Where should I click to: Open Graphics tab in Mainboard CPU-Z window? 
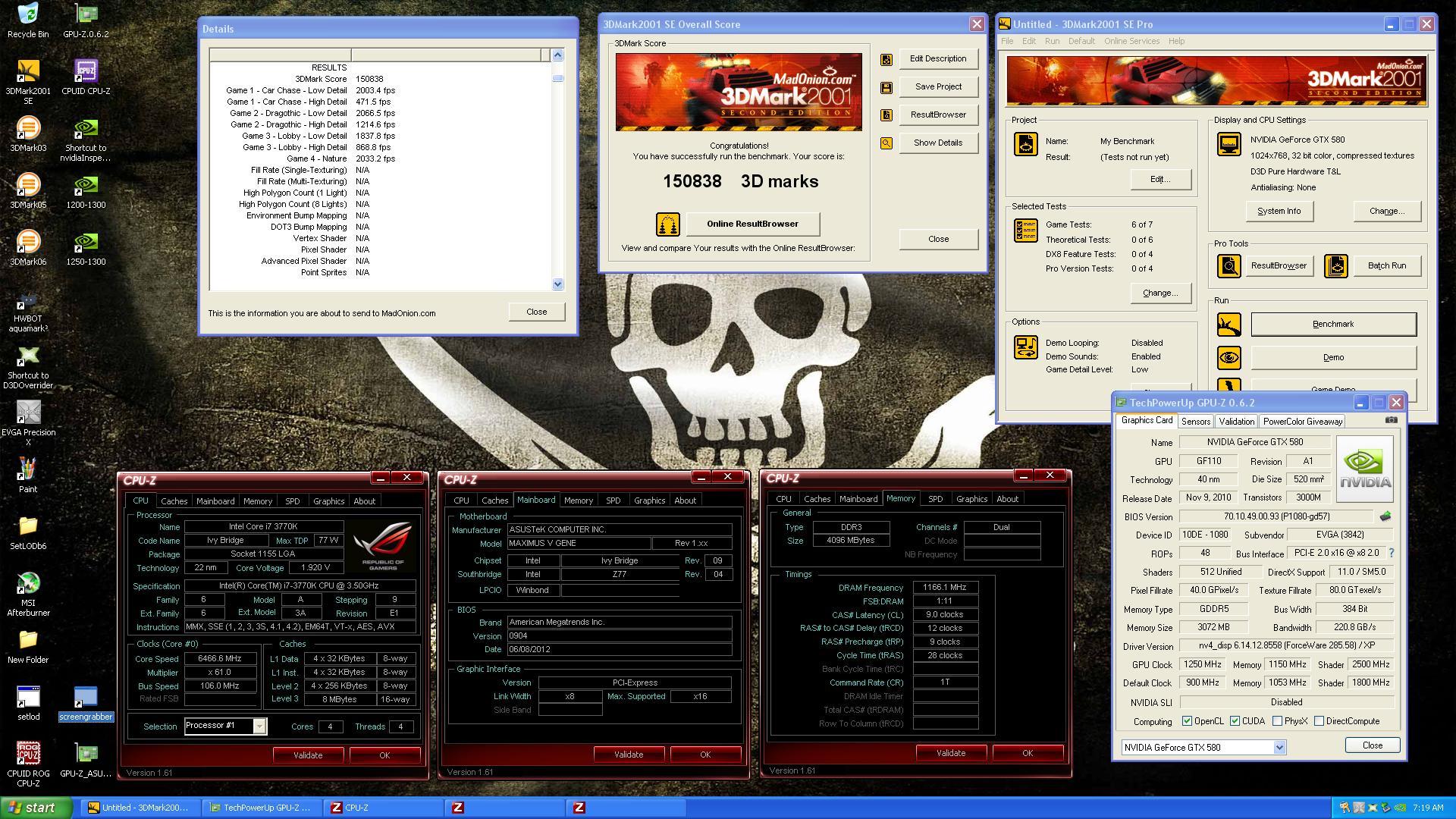coord(649,500)
